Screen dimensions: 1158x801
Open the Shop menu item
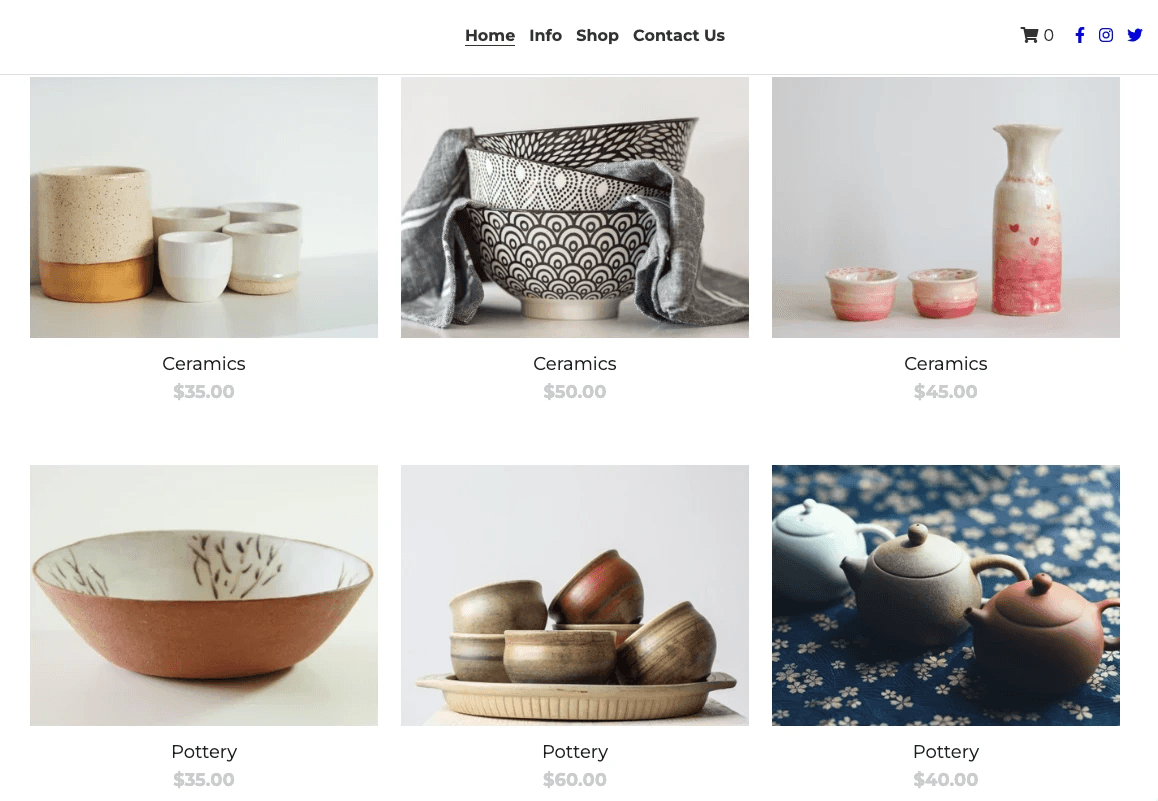(x=597, y=35)
